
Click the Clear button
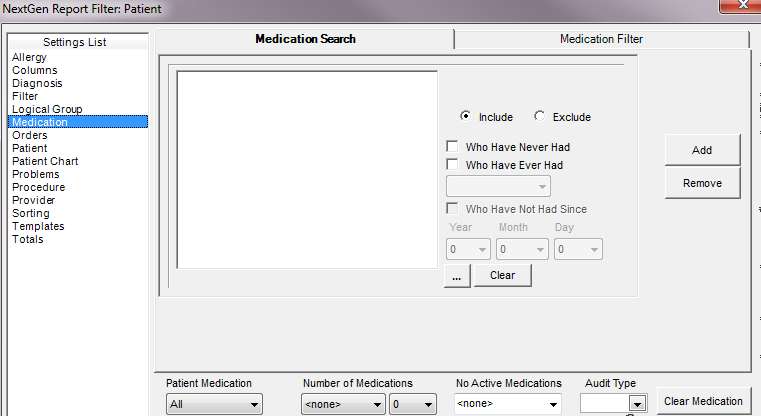coord(502,275)
